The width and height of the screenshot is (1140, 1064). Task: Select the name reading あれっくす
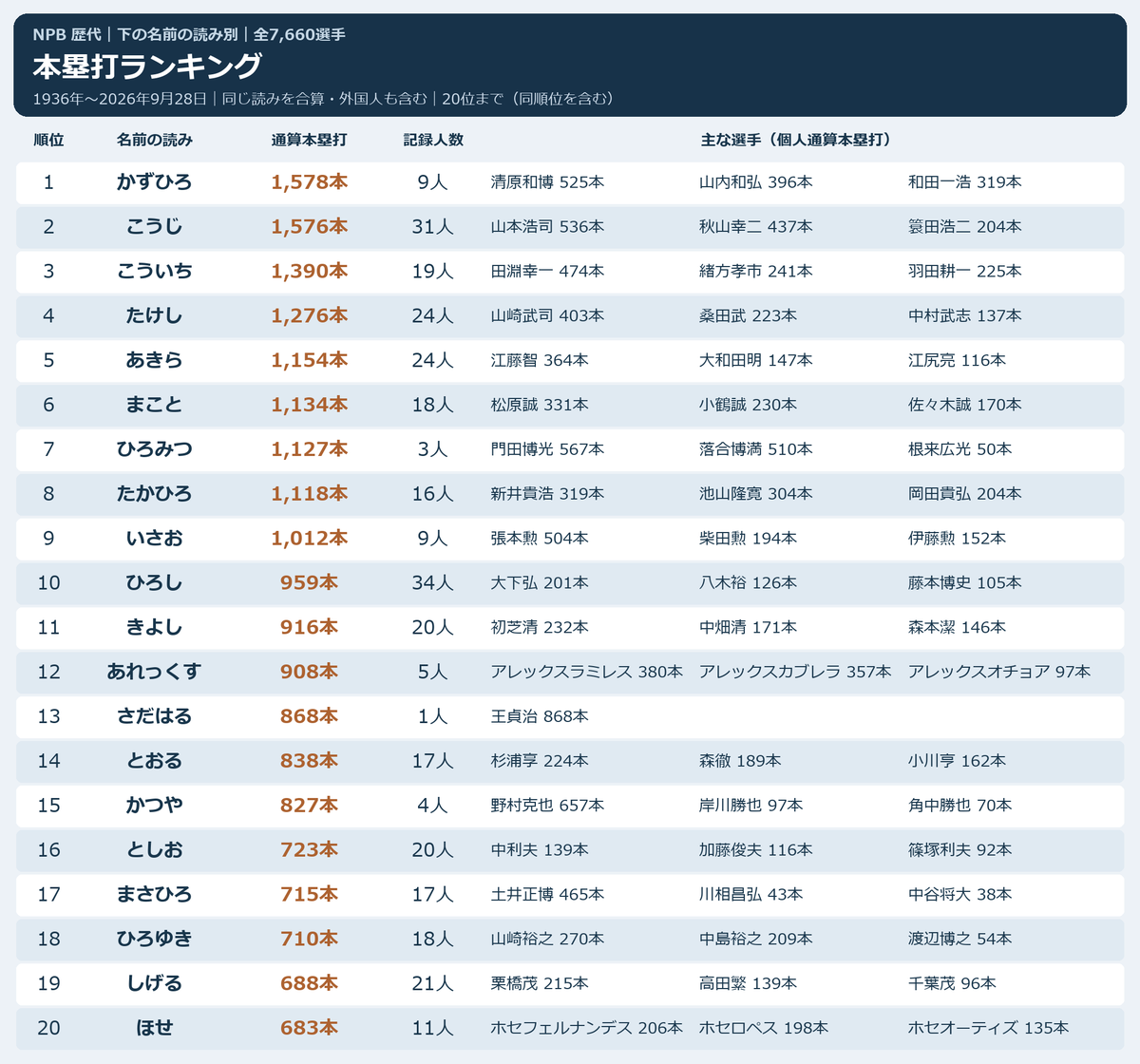pos(155,672)
